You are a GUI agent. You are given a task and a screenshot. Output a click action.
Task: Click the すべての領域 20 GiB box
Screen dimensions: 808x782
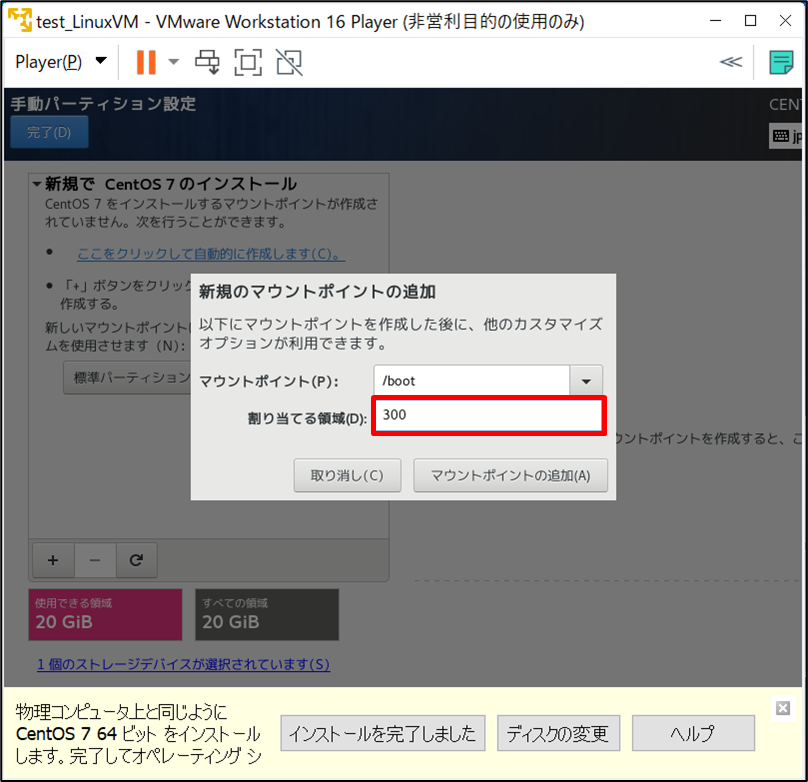(267, 615)
